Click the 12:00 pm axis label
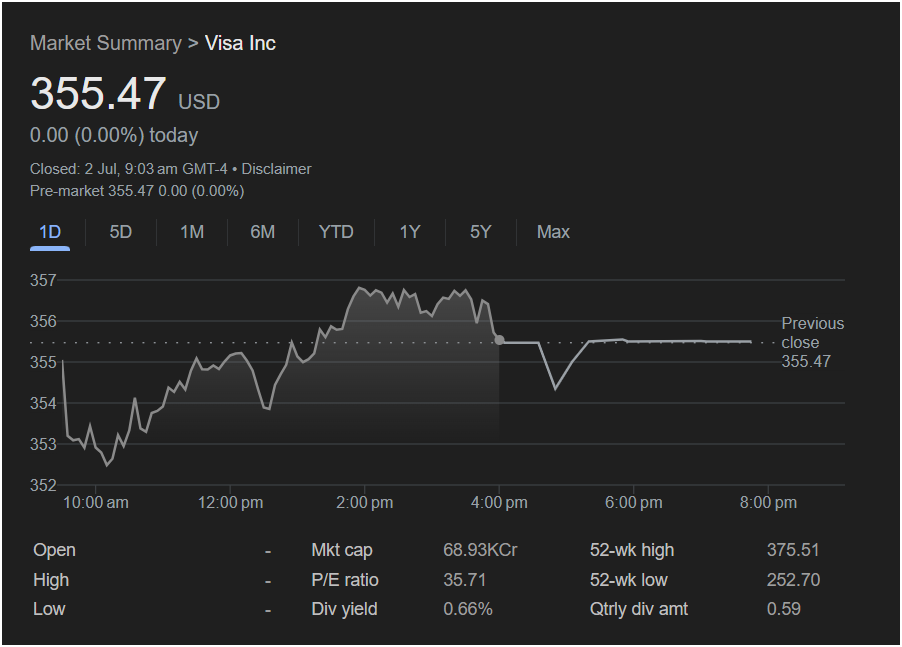Image resolution: width=902 pixels, height=647 pixels. click(x=230, y=503)
